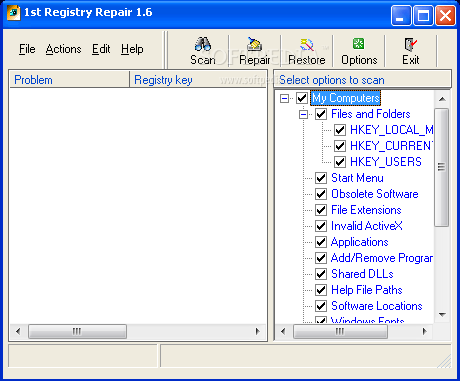Click the Select options to scan header
Screen dimensions: 460x381
(362, 80)
